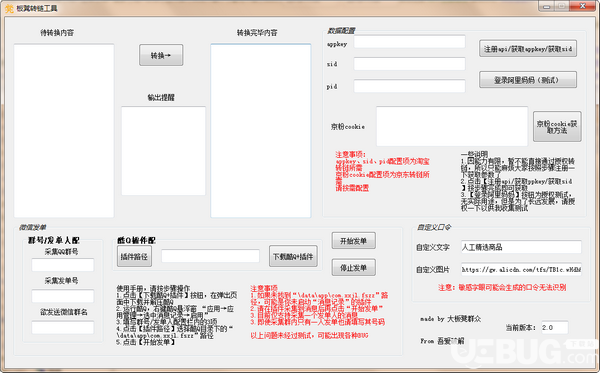
Task: Click the 微信发单 group label
Action: 33,227
